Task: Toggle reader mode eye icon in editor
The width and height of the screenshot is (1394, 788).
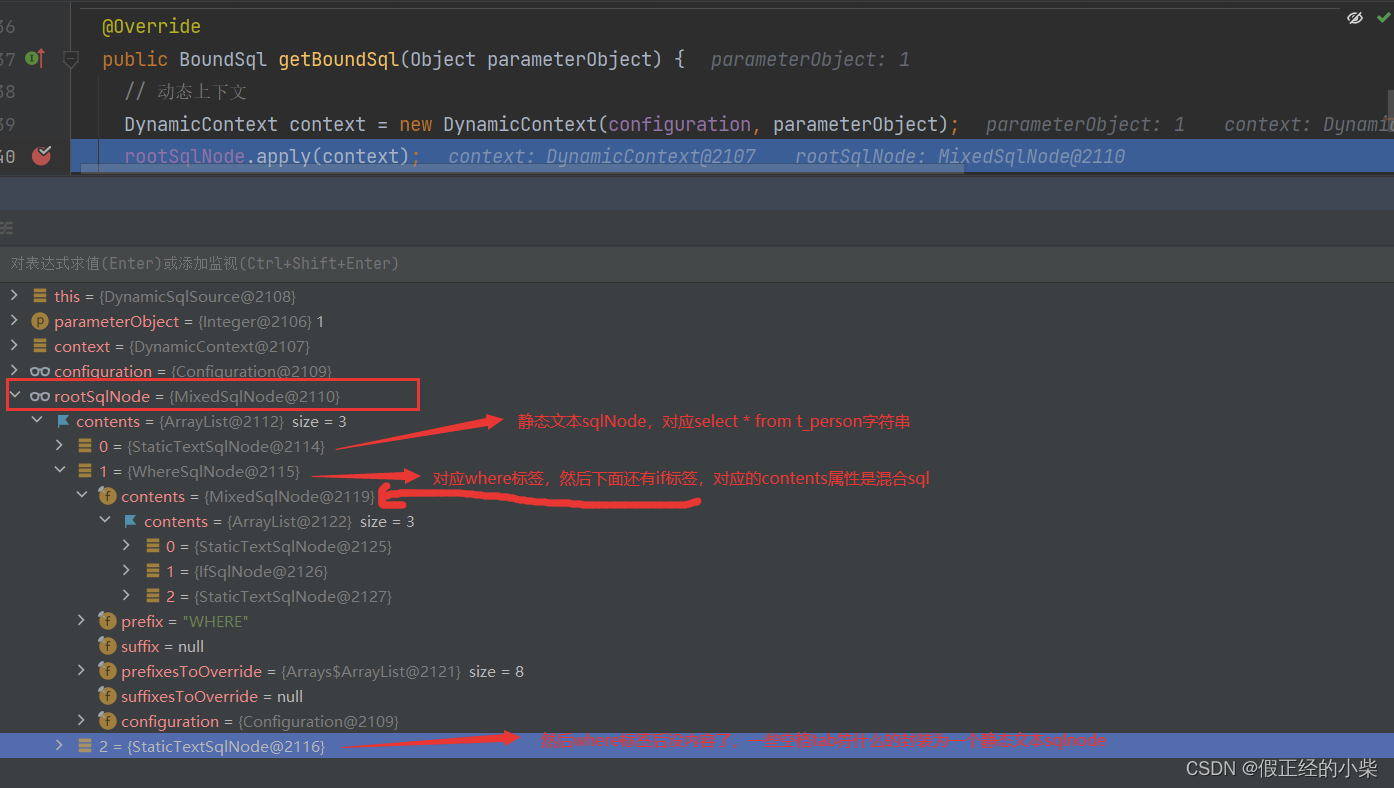Action: pos(1354,17)
